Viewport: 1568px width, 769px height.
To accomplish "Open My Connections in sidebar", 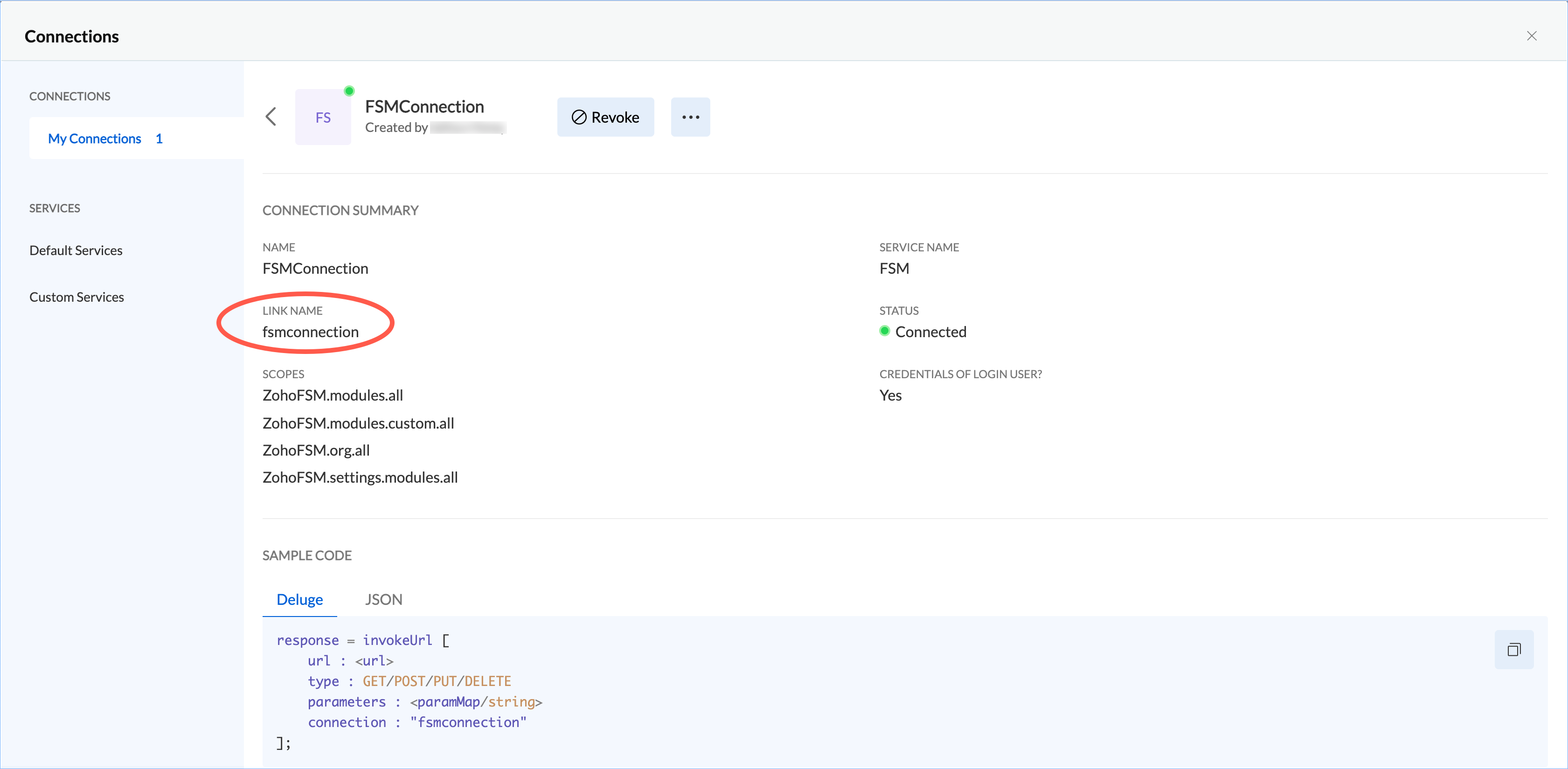I will 94,138.
